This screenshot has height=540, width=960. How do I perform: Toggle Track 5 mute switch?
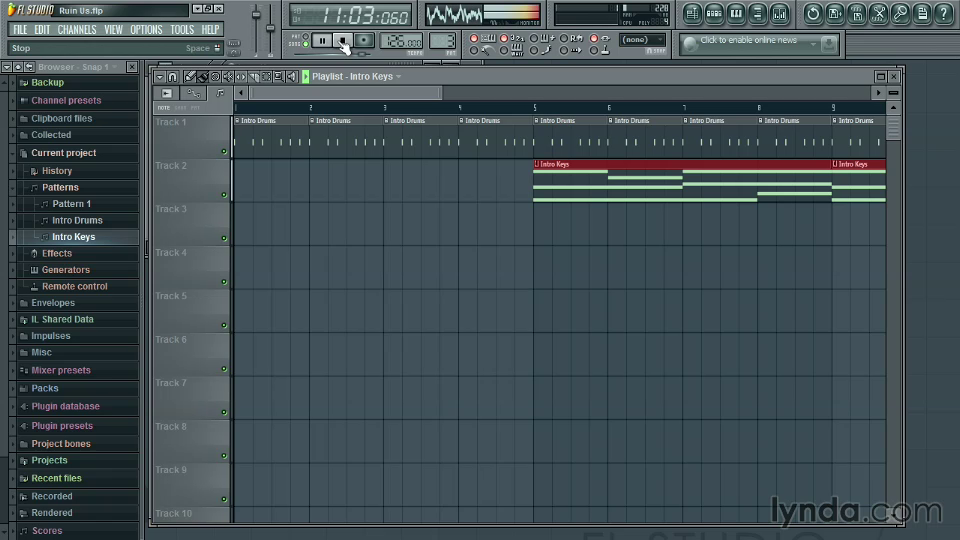(x=224, y=325)
